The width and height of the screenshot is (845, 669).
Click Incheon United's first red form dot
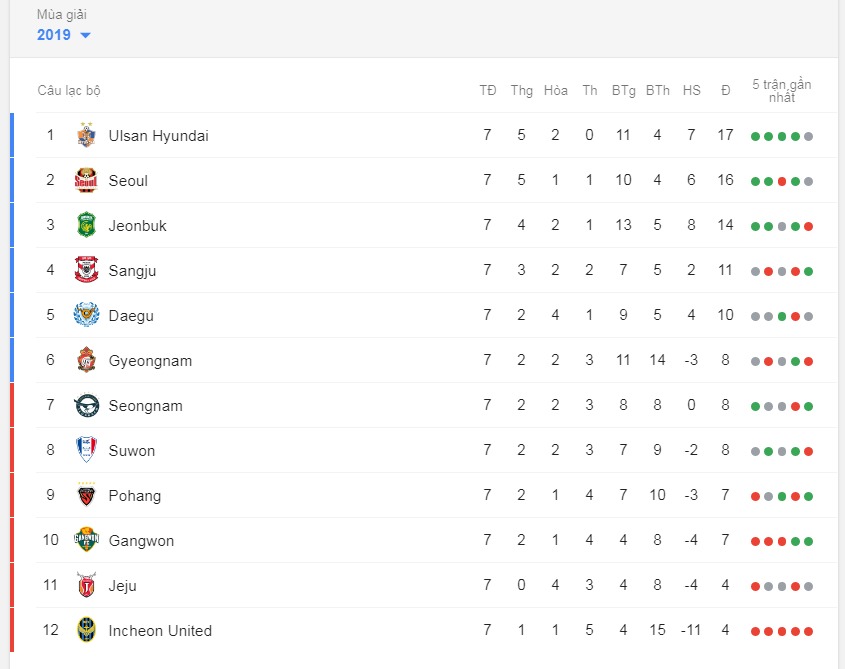(756, 632)
